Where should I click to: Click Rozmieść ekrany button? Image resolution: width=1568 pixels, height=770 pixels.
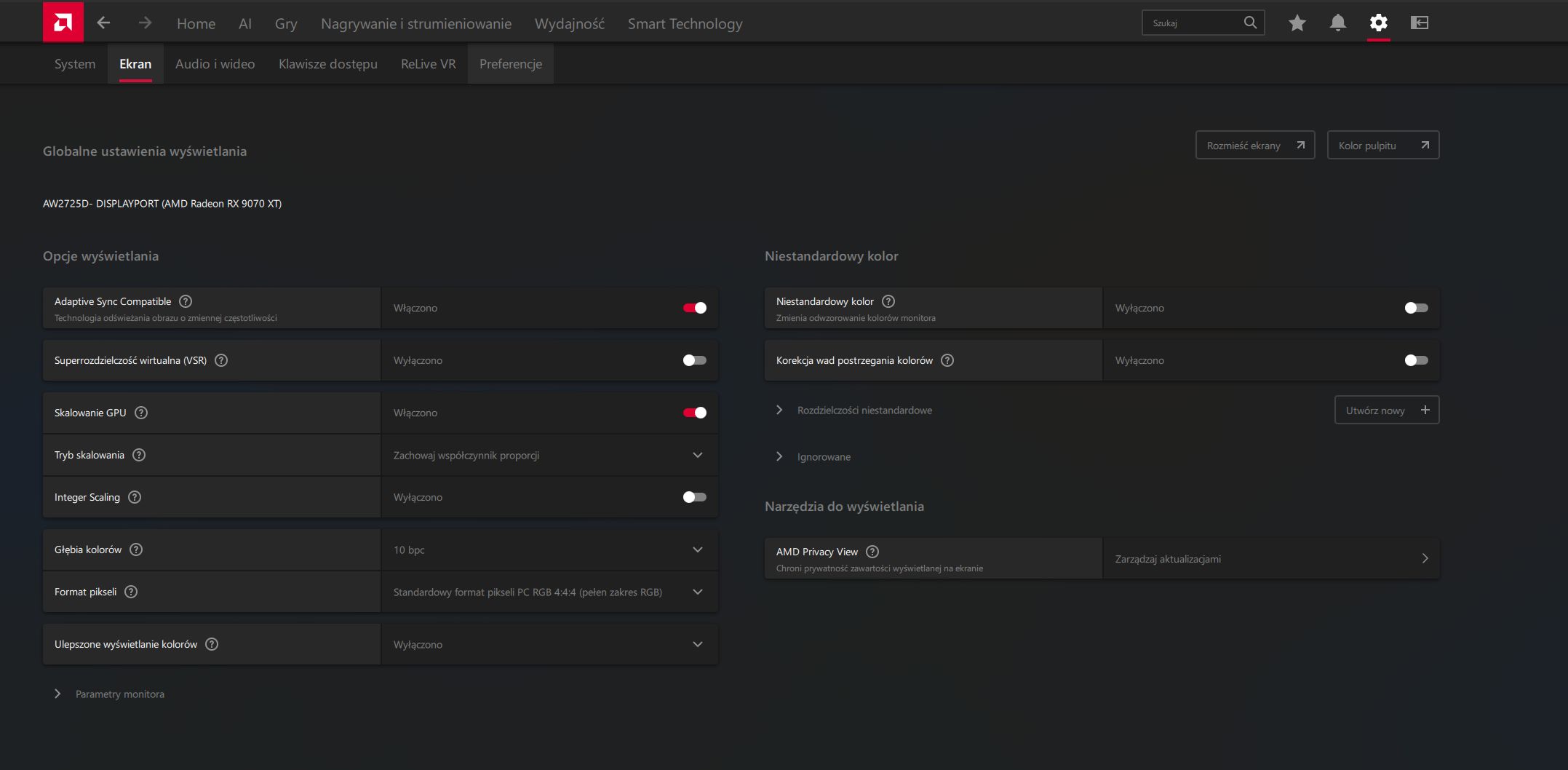click(1255, 146)
